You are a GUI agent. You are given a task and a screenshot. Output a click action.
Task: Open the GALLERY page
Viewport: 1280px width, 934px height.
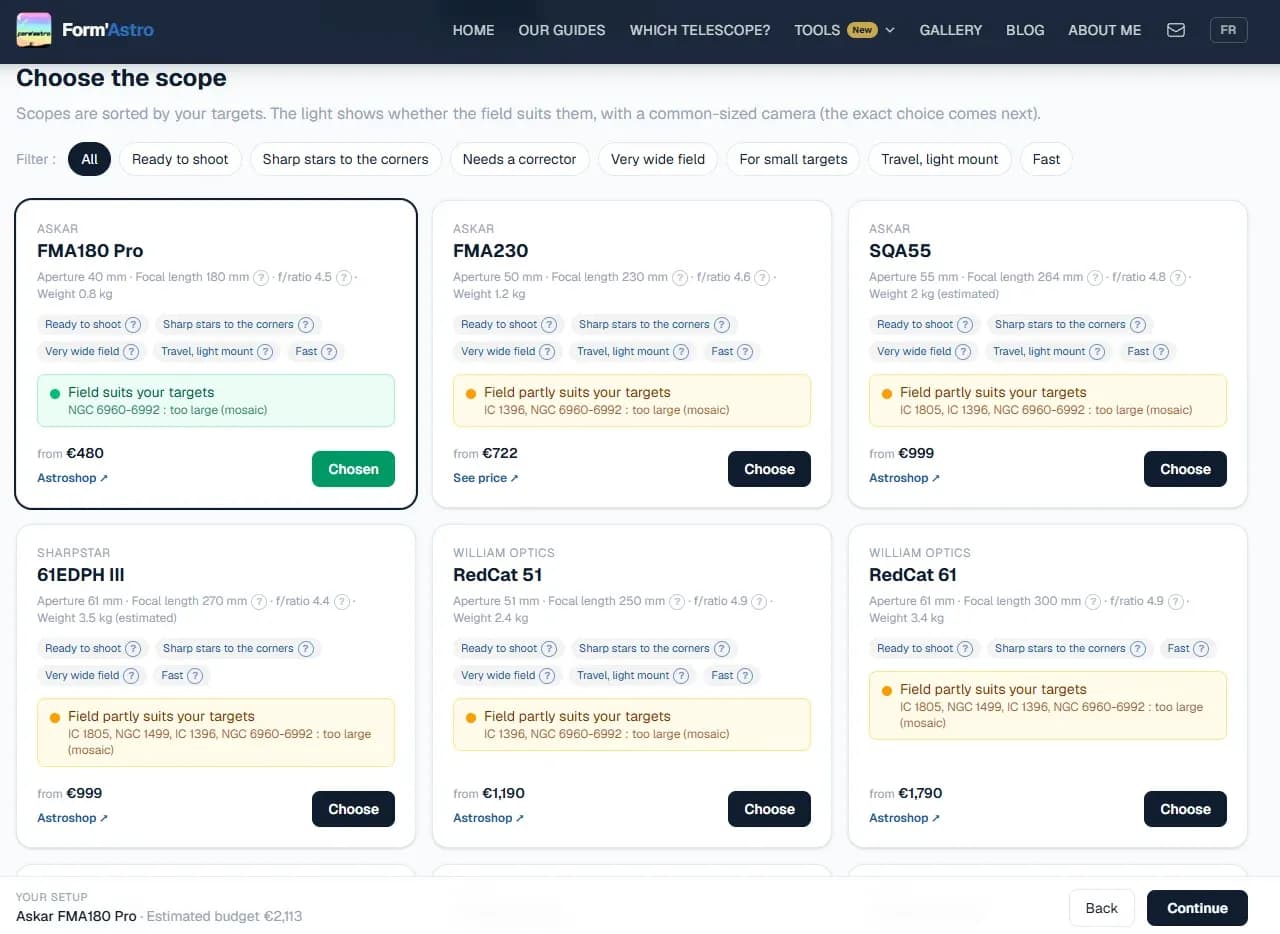click(950, 30)
